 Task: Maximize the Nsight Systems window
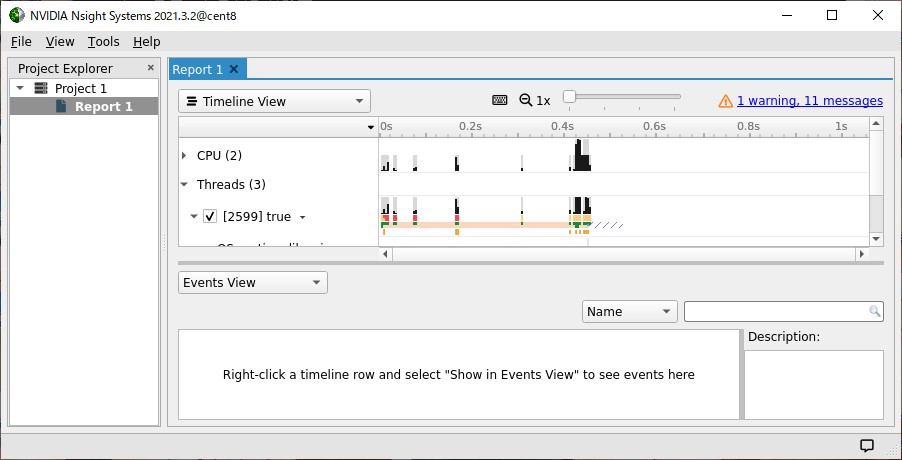[x=832, y=16]
